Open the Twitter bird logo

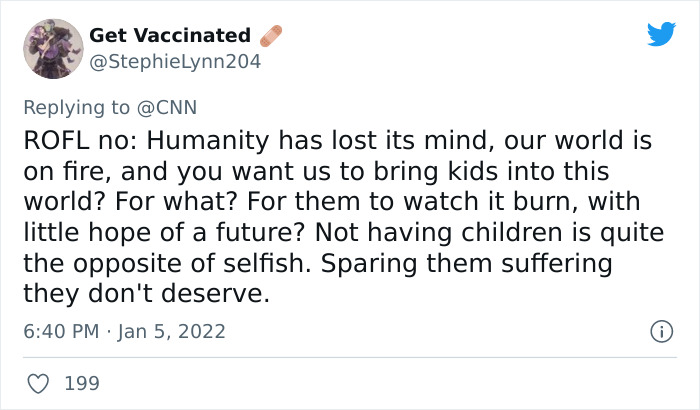(661, 33)
